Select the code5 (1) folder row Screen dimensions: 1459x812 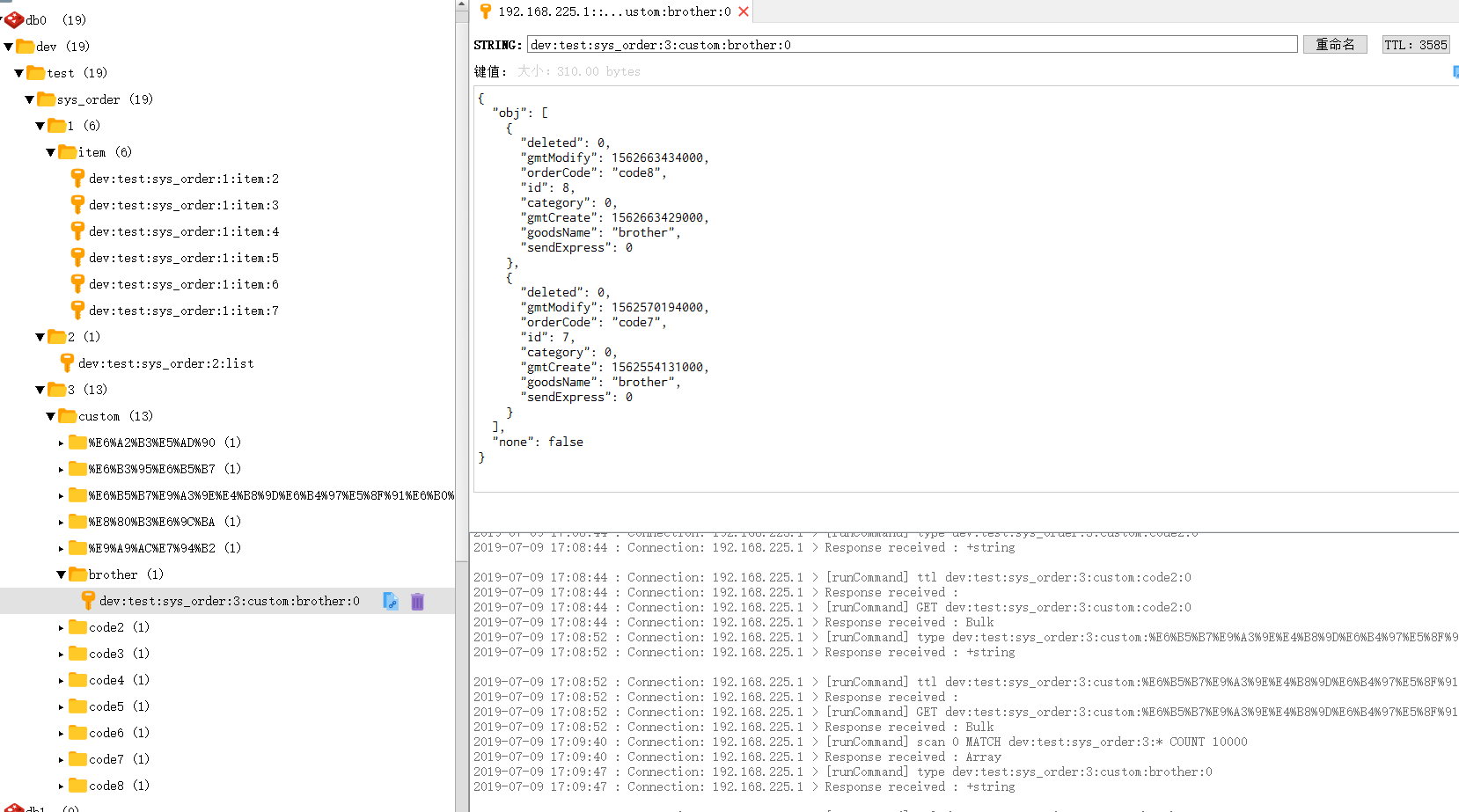pos(227,706)
